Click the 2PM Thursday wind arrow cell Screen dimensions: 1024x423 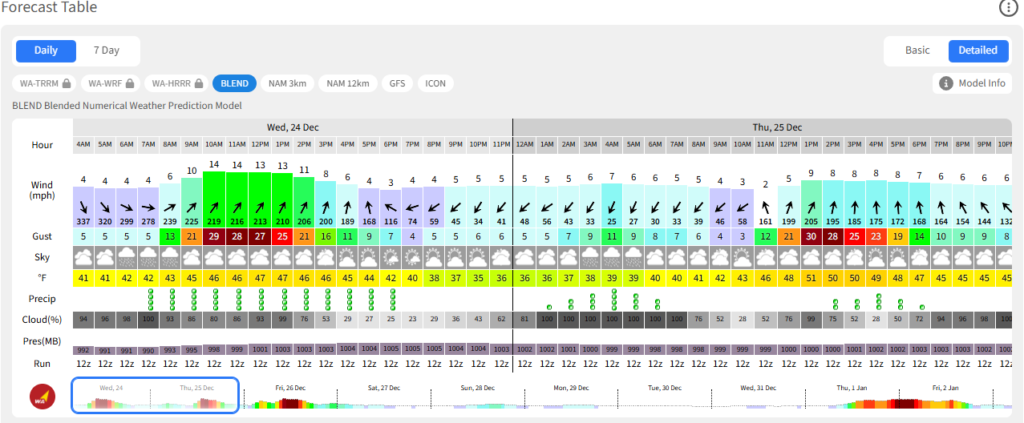(832, 204)
